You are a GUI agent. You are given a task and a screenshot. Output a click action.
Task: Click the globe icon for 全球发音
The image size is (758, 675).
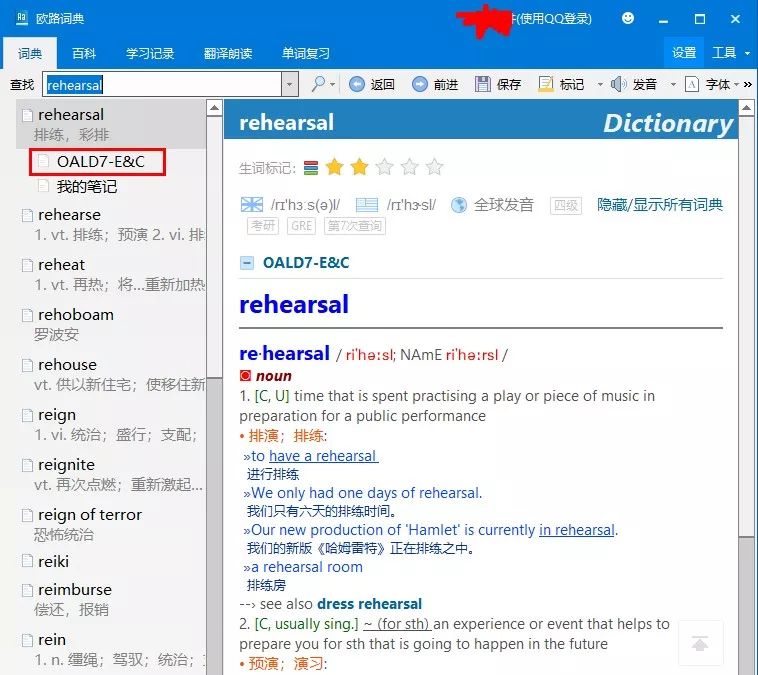click(x=458, y=205)
